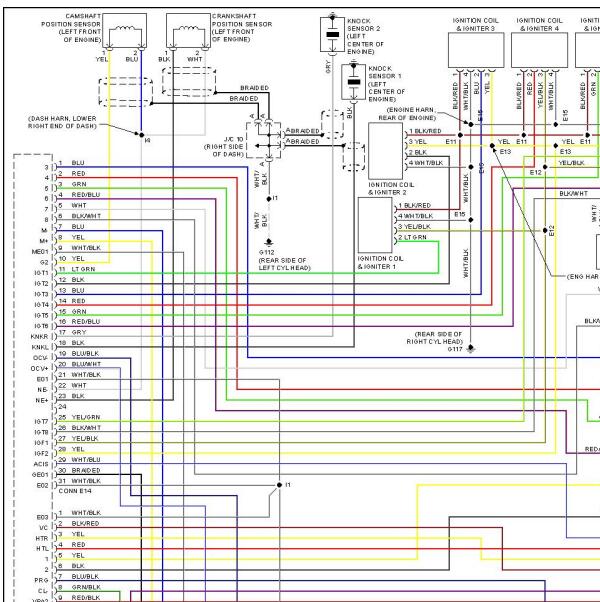Viewport: 600px width, 602px height.
Task: Click the 'IGF1' terminal name
Action: [41, 443]
